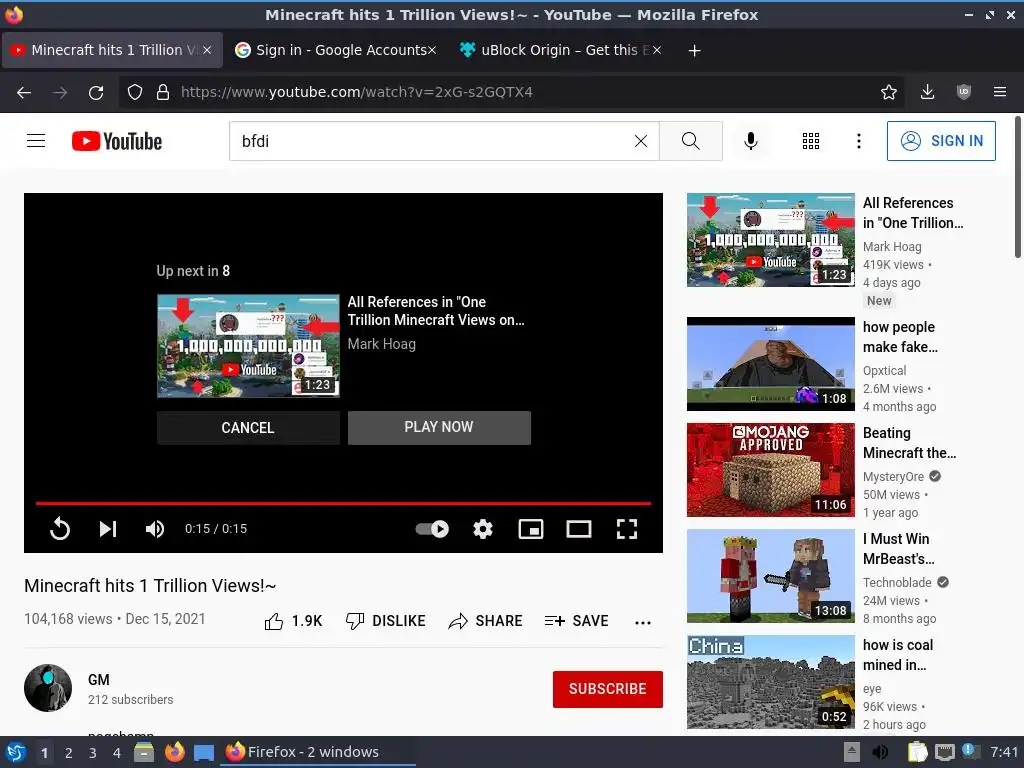This screenshot has height=768, width=1024.
Task: Mute the video with the speaker icon
Action: point(155,528)
